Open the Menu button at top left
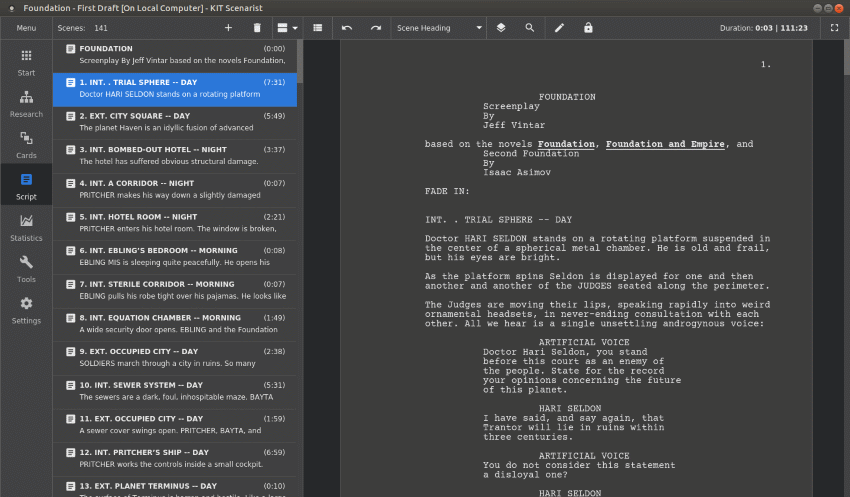 (26, 28)
